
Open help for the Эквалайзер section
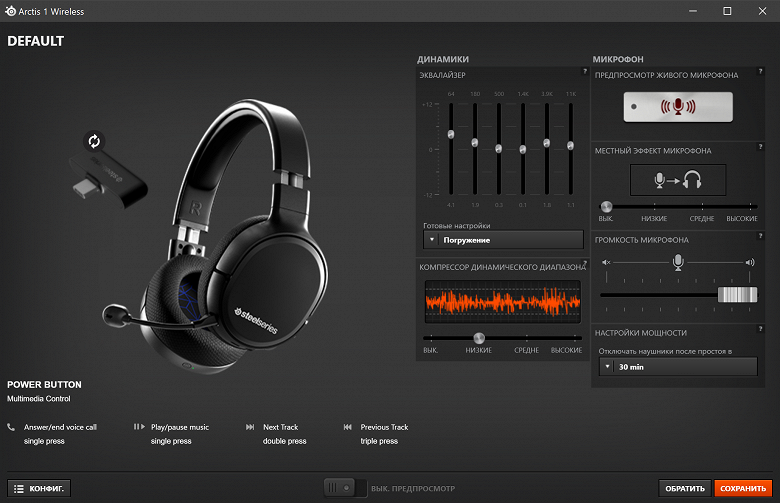pyautogui.click(x=585, y=72)
